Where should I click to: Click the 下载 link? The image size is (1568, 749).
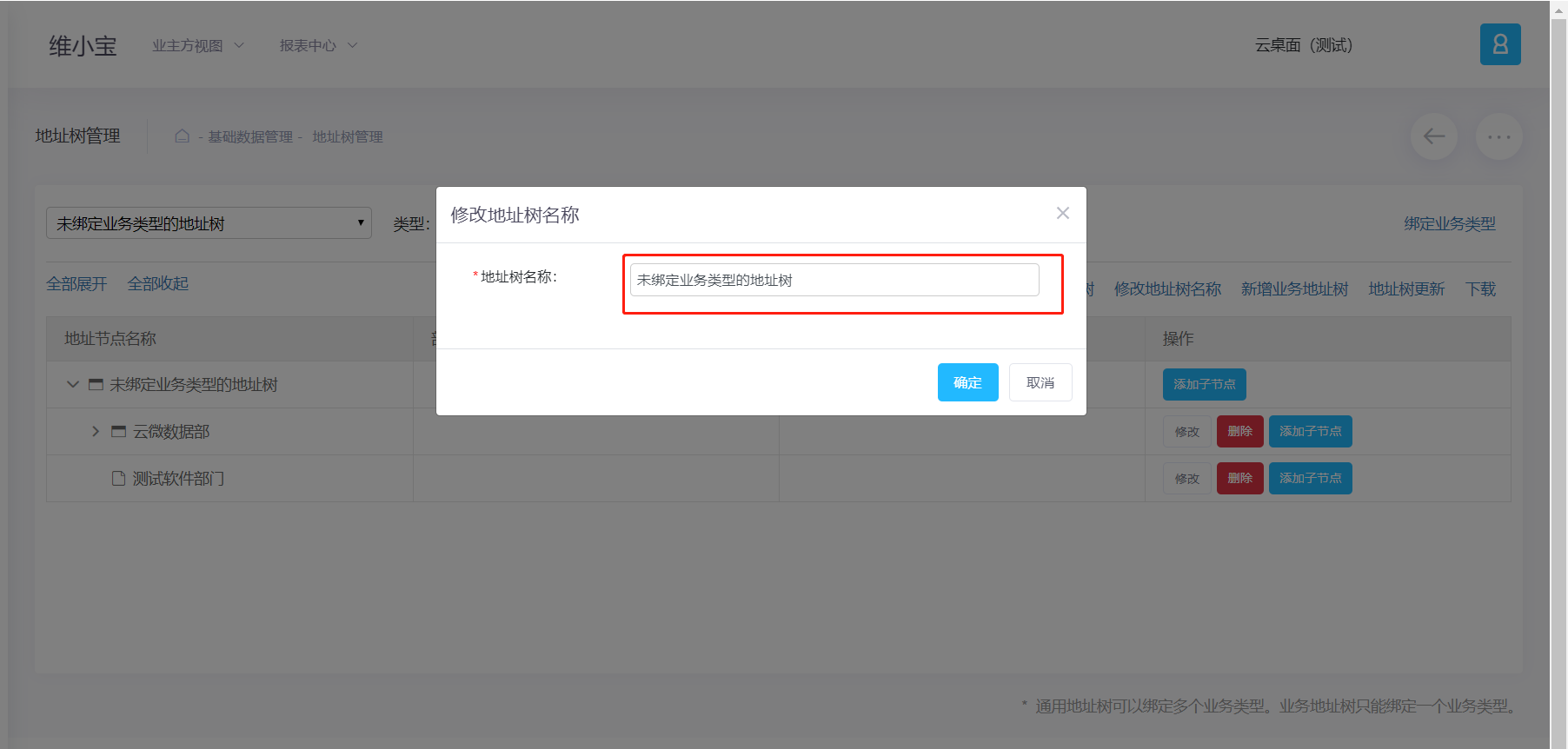[x=1481, y=289]
